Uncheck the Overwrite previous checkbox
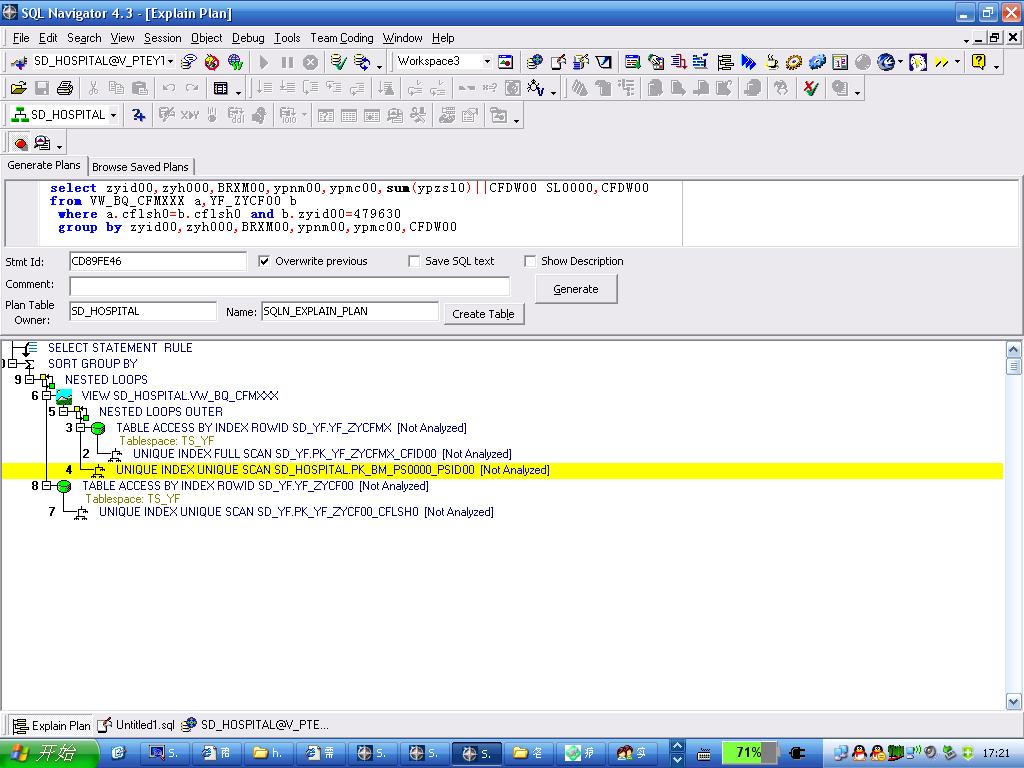1024x768 pixels. (x=264, y=261)
